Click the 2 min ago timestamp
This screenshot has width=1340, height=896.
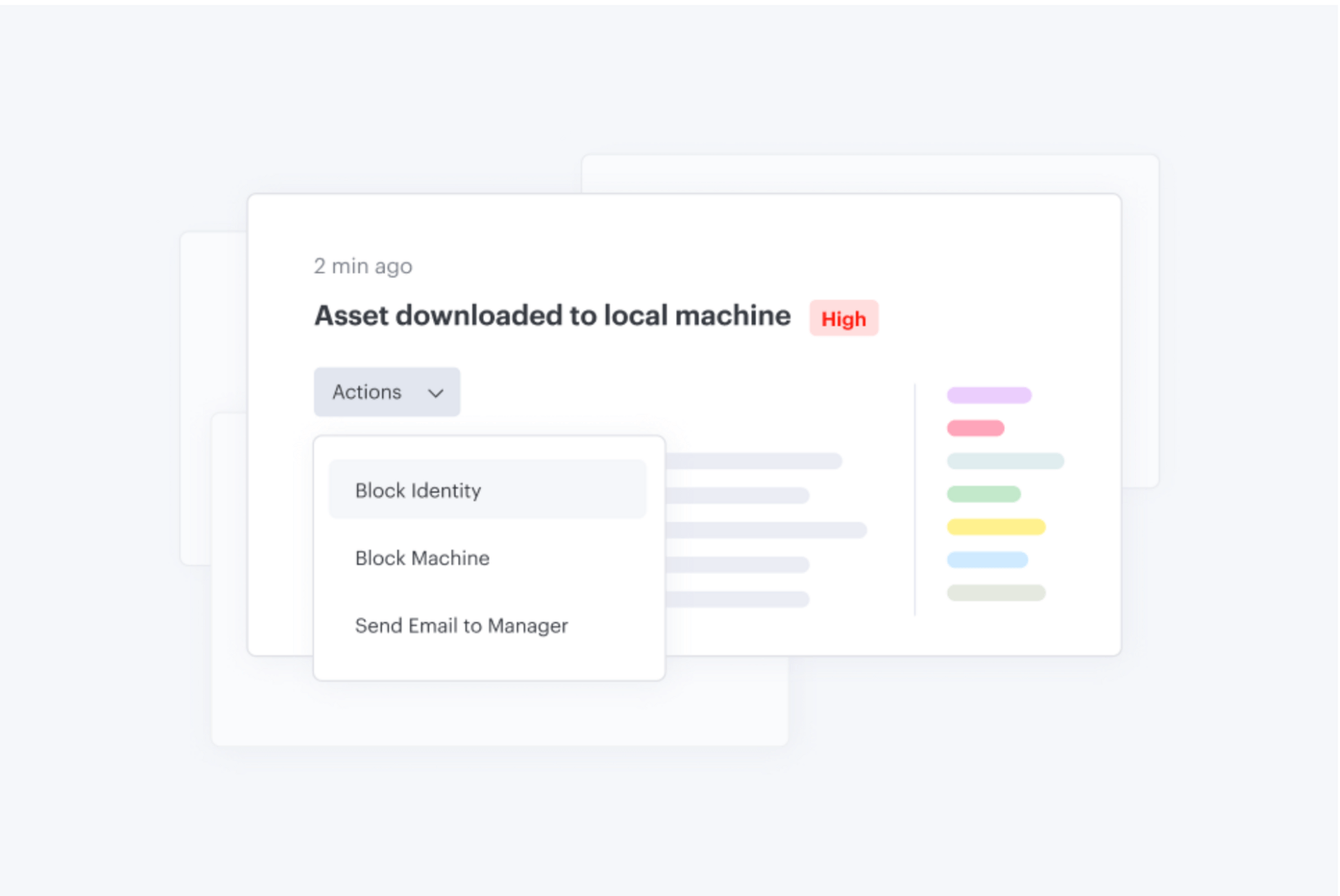click(x=363, y=266)
